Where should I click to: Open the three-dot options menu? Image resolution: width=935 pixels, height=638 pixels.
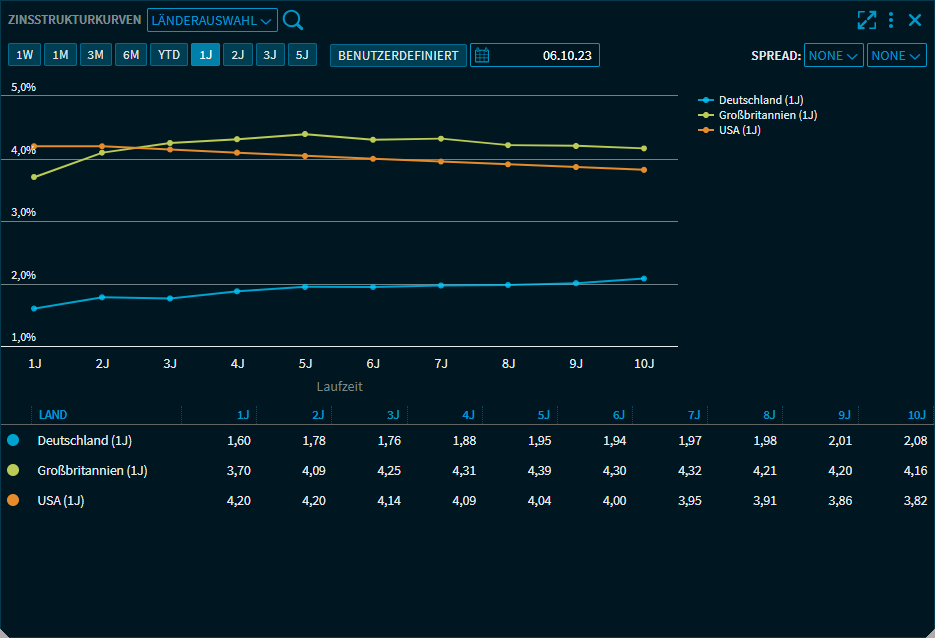[890, 20]
